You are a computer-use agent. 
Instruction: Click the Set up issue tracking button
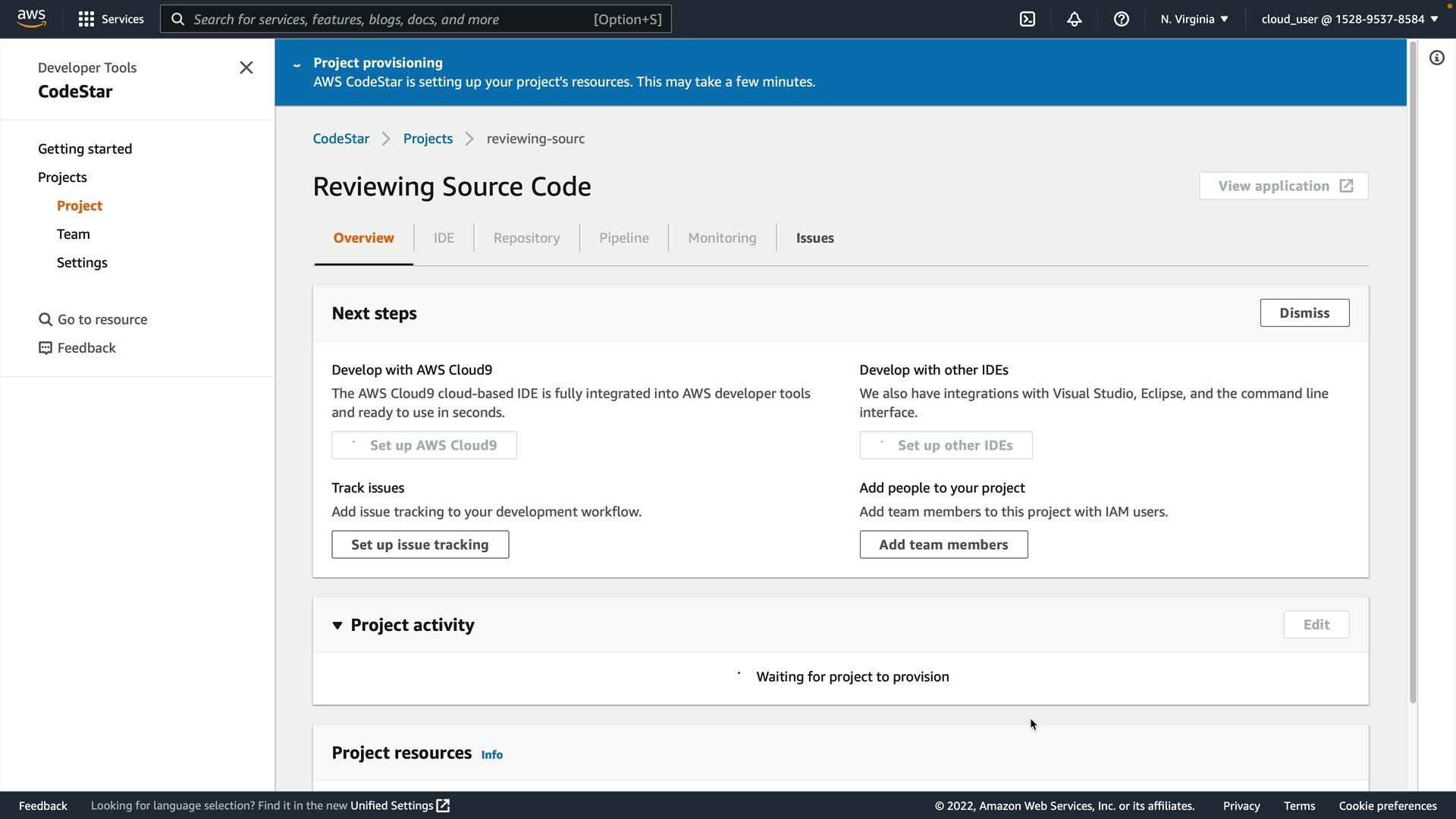419,544
